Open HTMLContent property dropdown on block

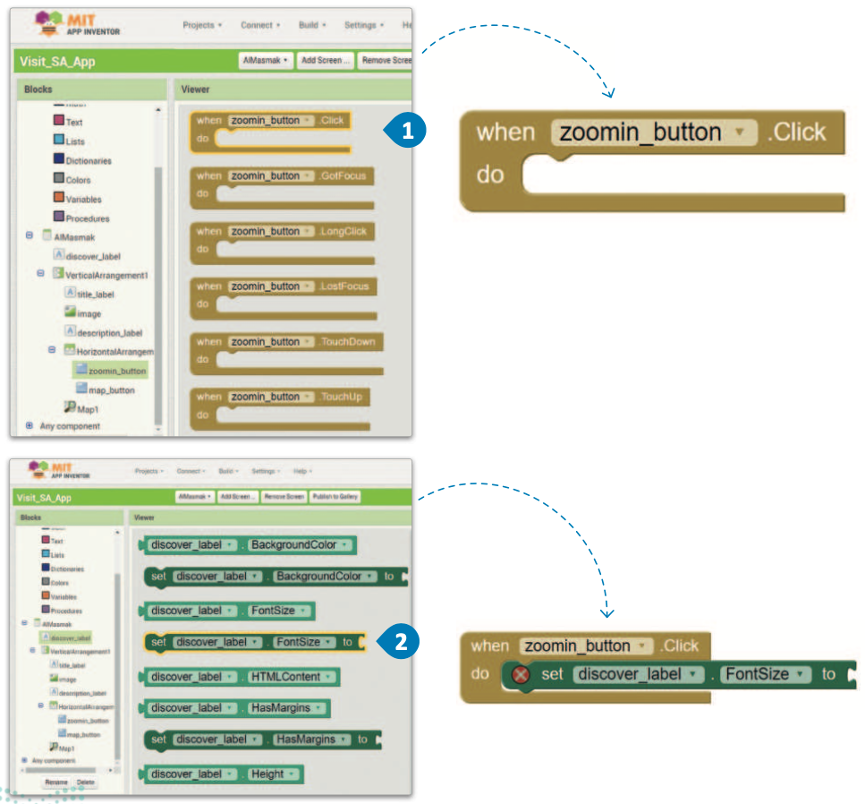tap(330, 677)
